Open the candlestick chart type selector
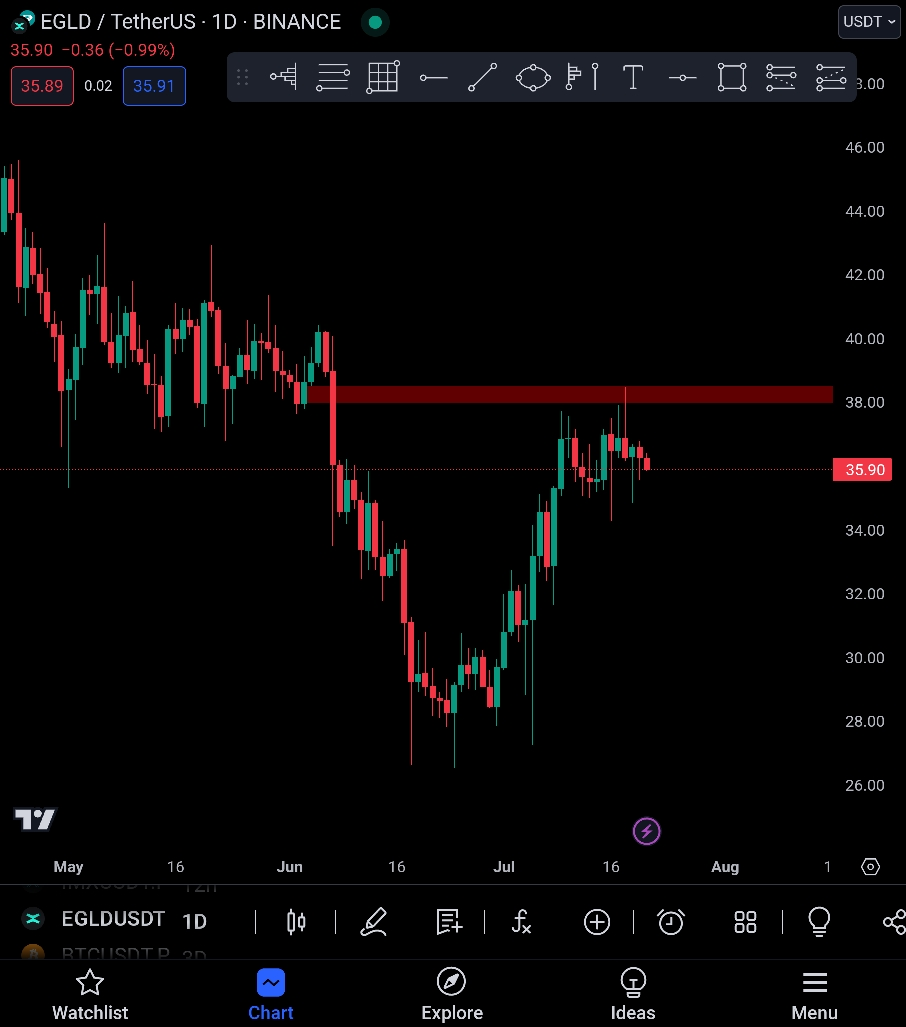 pyautogui.click(x=296, y=922)
